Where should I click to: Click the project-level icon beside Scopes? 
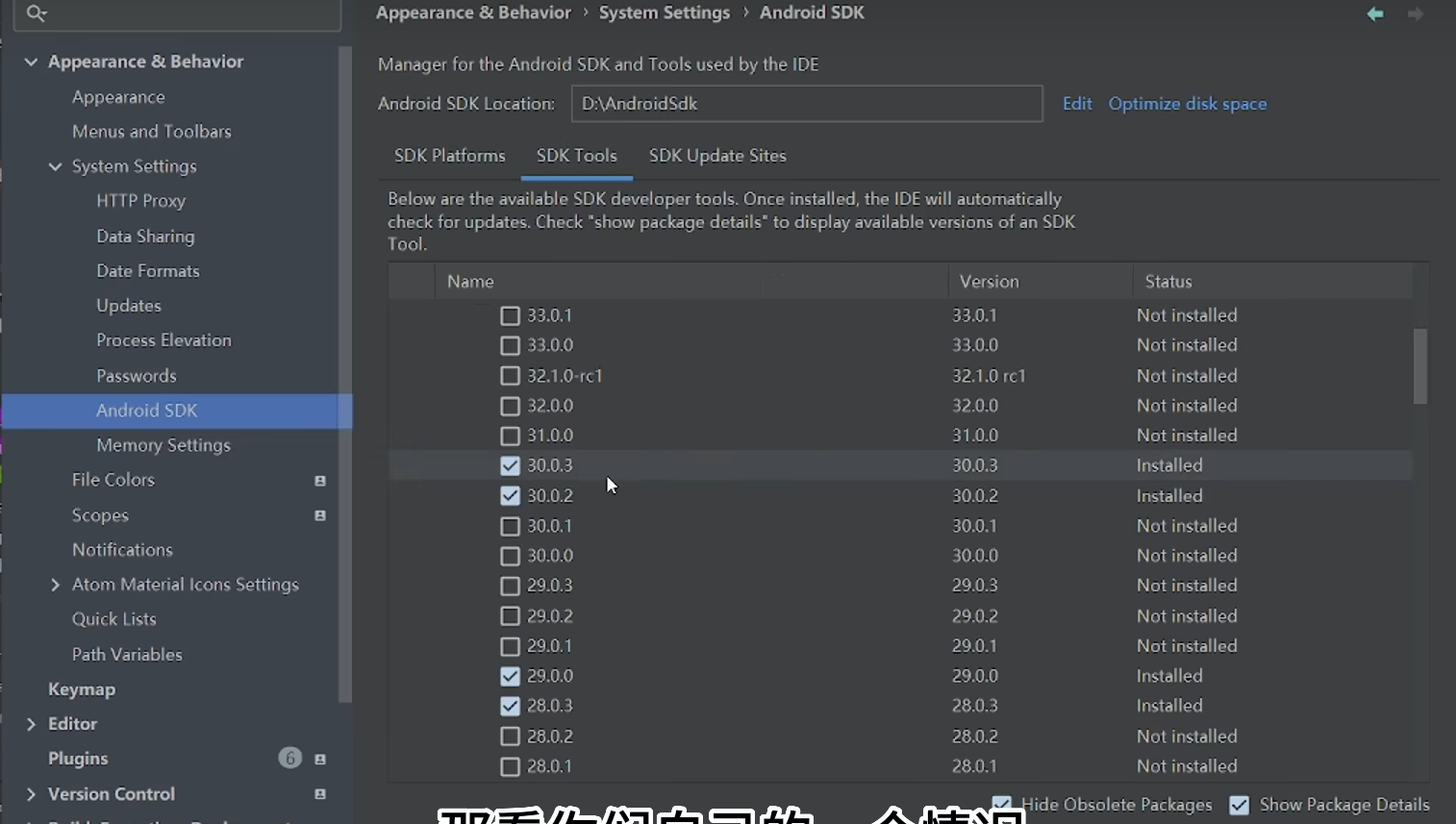click(320, 515)
